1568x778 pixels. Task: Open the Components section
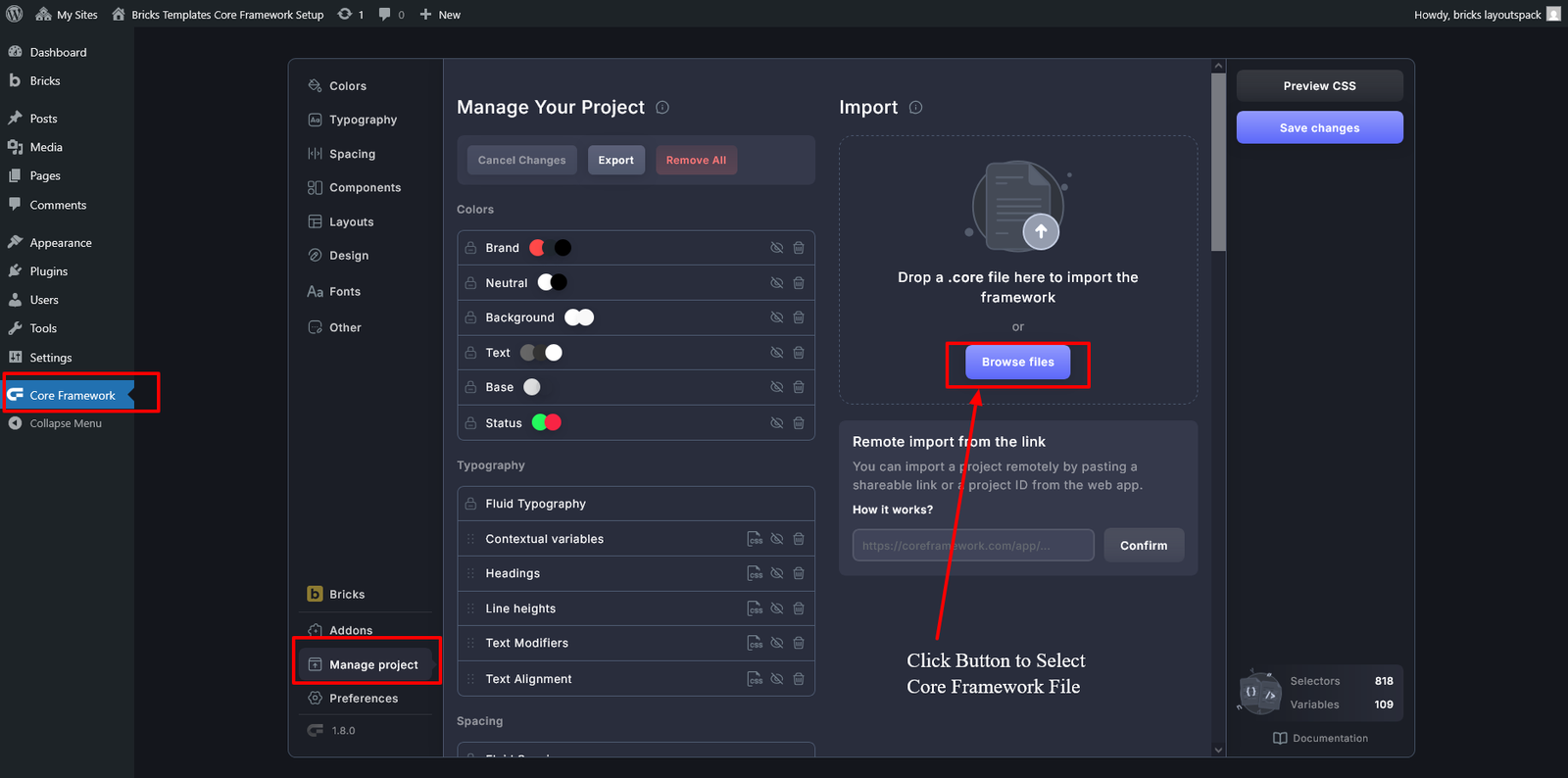point(355,187)
